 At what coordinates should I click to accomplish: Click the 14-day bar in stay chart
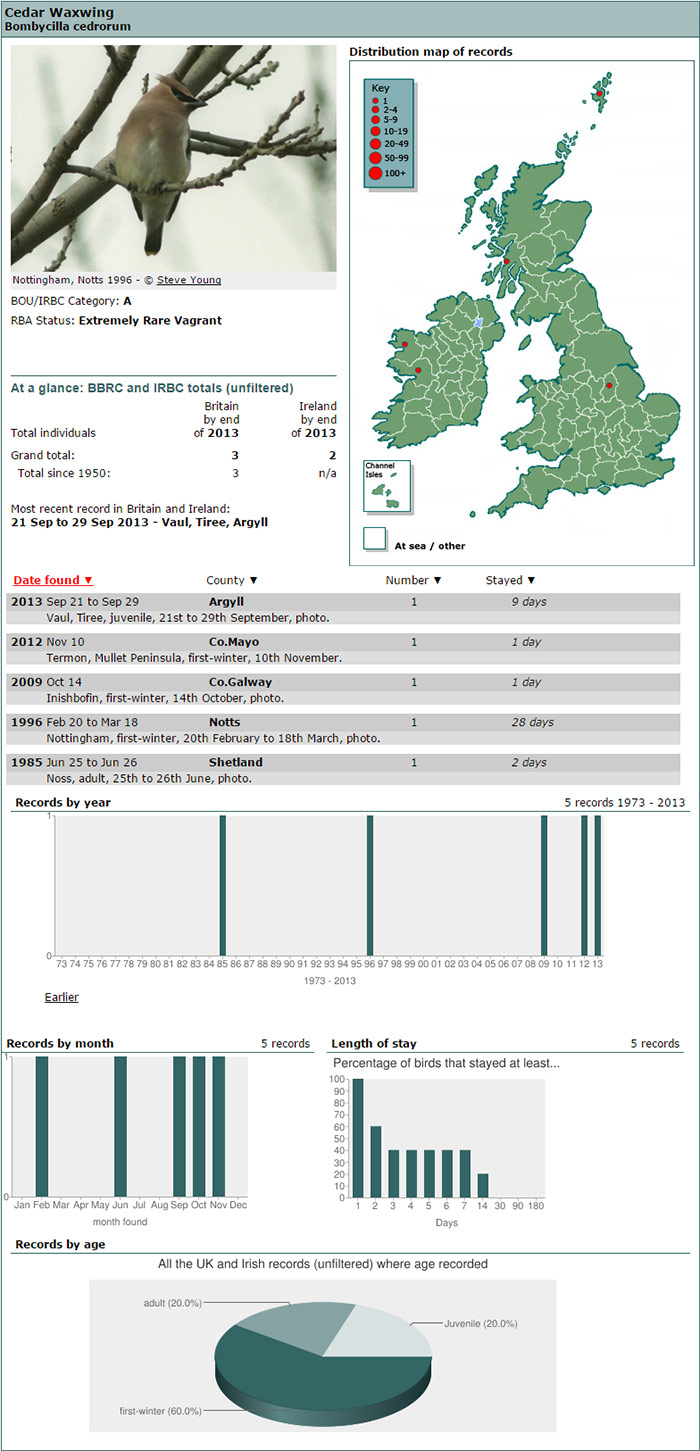[483, 1185]
